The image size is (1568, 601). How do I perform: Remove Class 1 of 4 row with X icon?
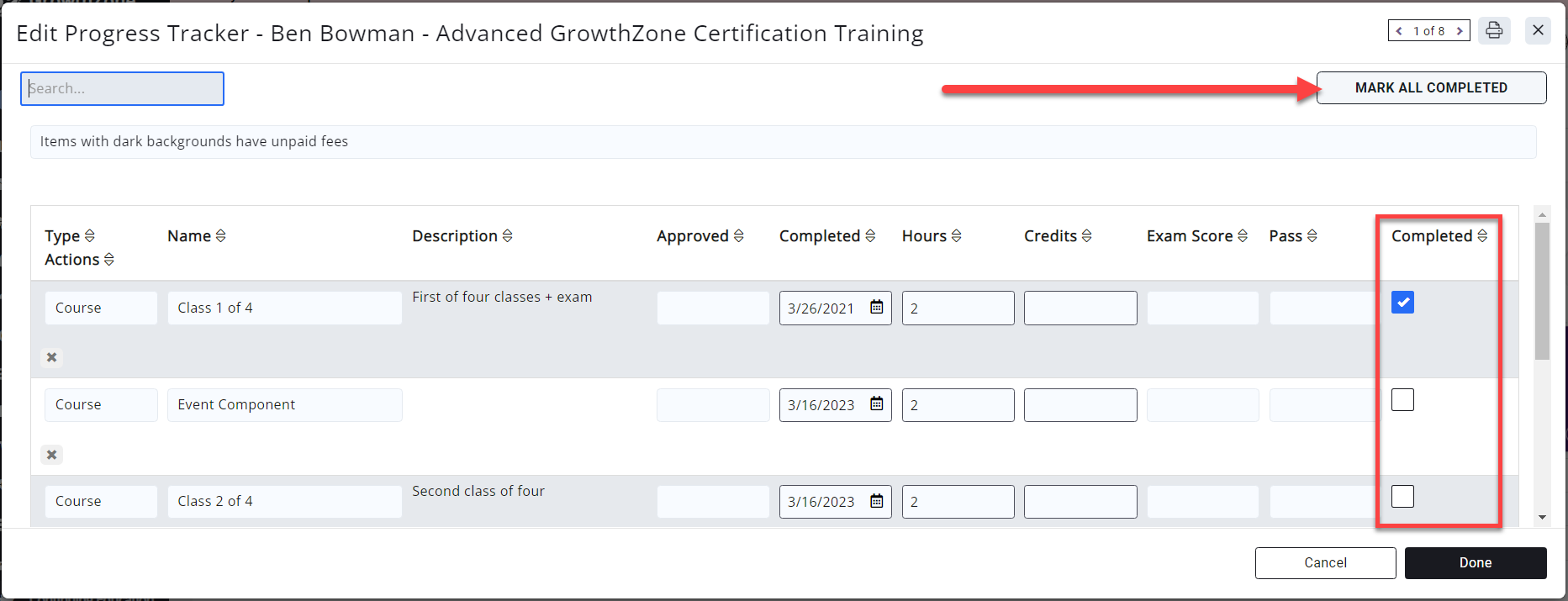(52, 357)
